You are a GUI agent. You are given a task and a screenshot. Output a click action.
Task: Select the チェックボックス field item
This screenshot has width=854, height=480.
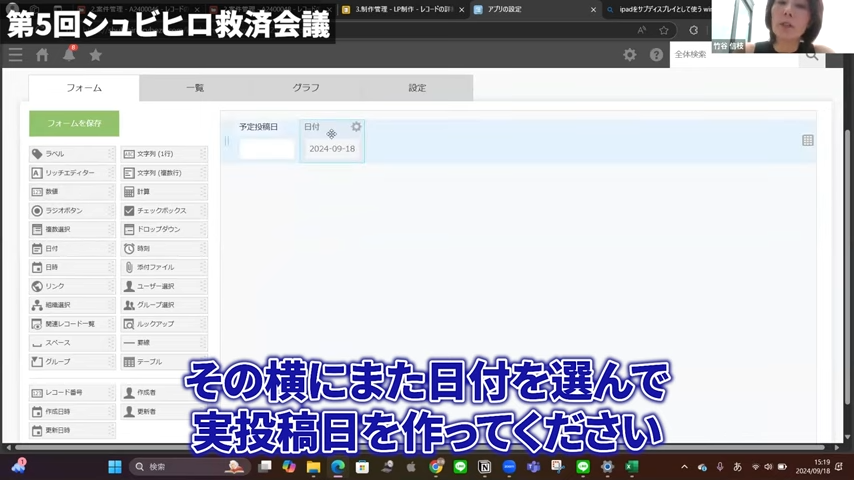164,210
